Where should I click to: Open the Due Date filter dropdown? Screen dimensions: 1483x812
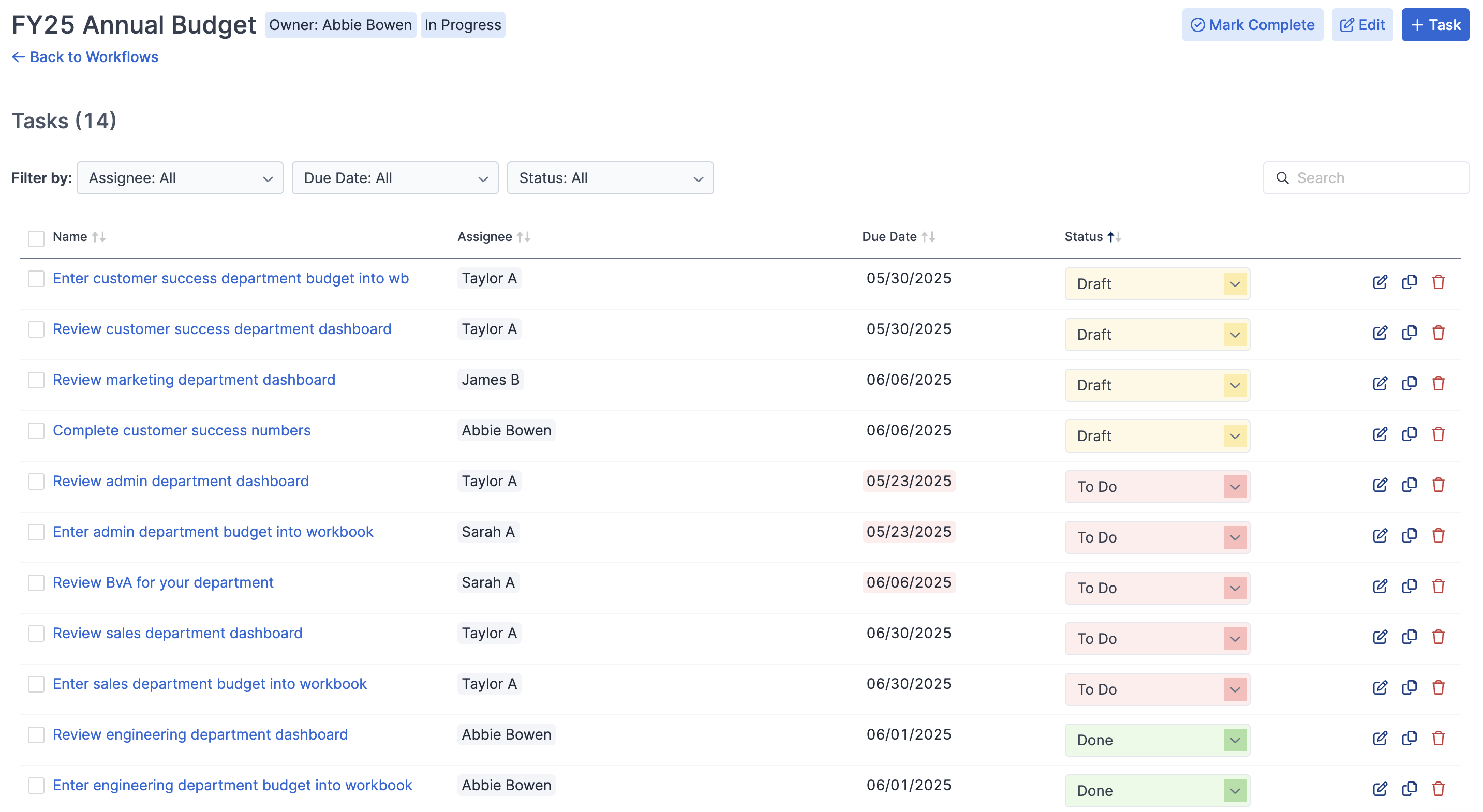pos(395,178)
